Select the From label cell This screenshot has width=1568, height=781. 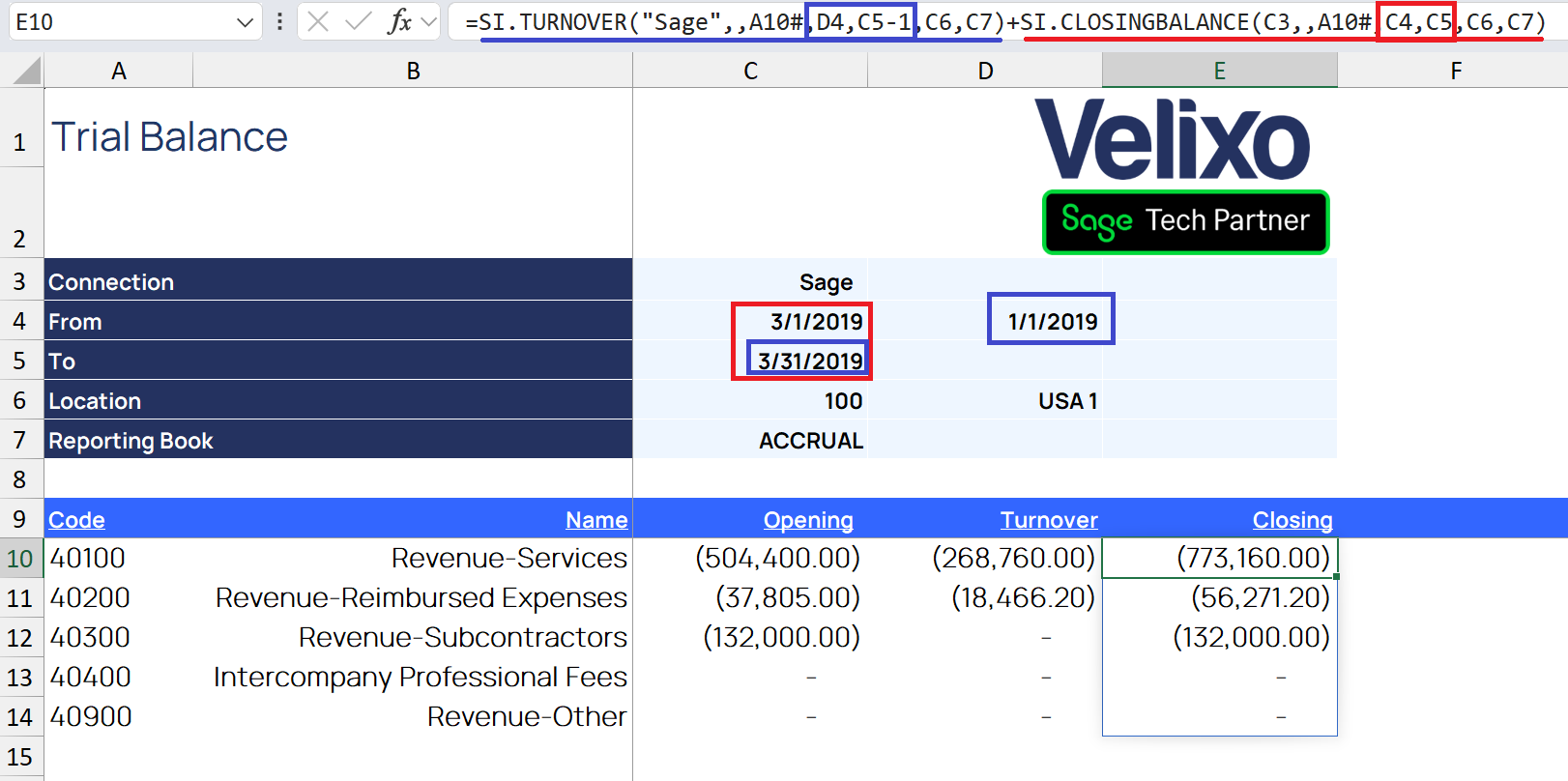(x=338, y=321)
